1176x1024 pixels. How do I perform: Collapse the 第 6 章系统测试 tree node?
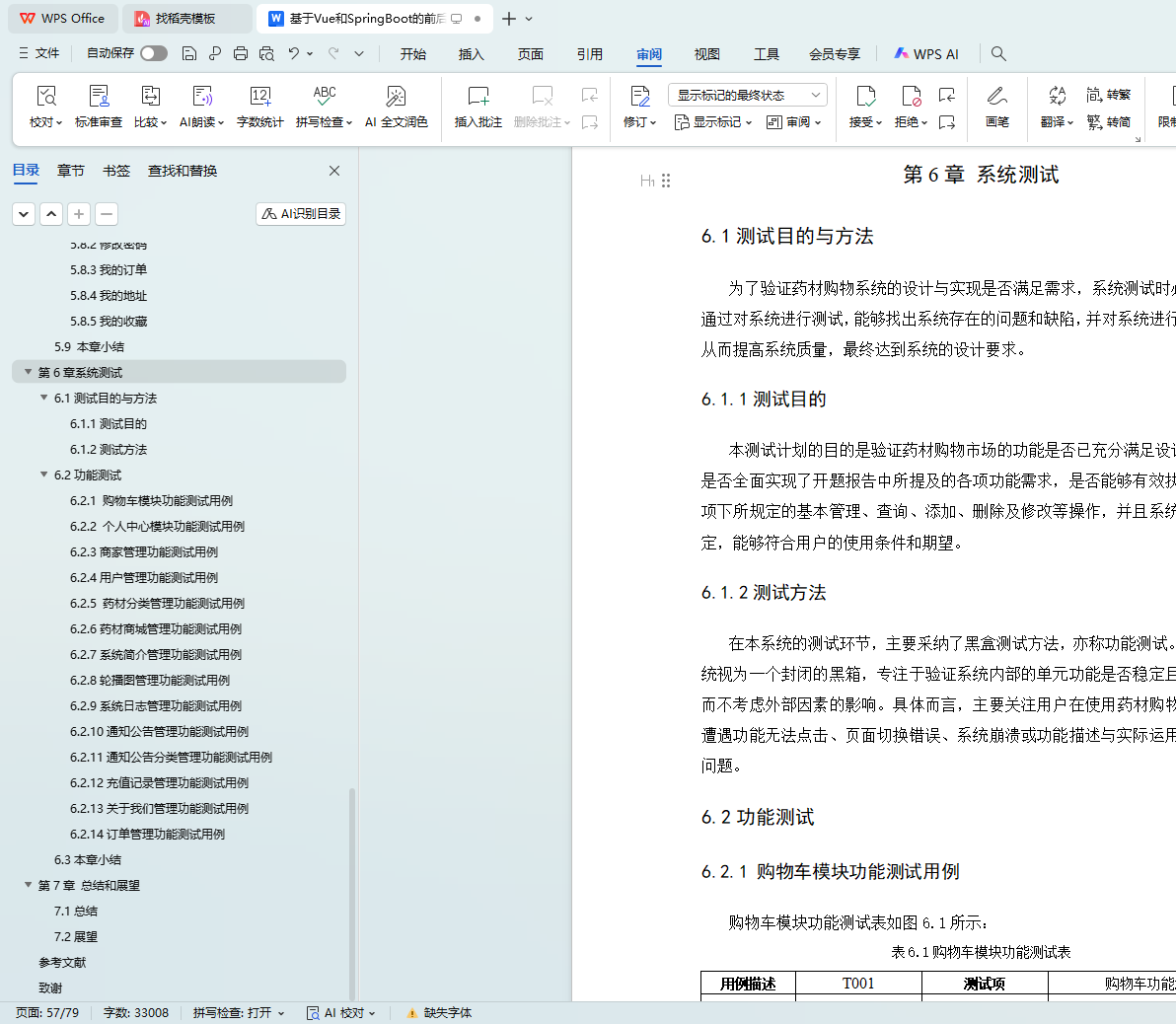(x=28, y=371)
